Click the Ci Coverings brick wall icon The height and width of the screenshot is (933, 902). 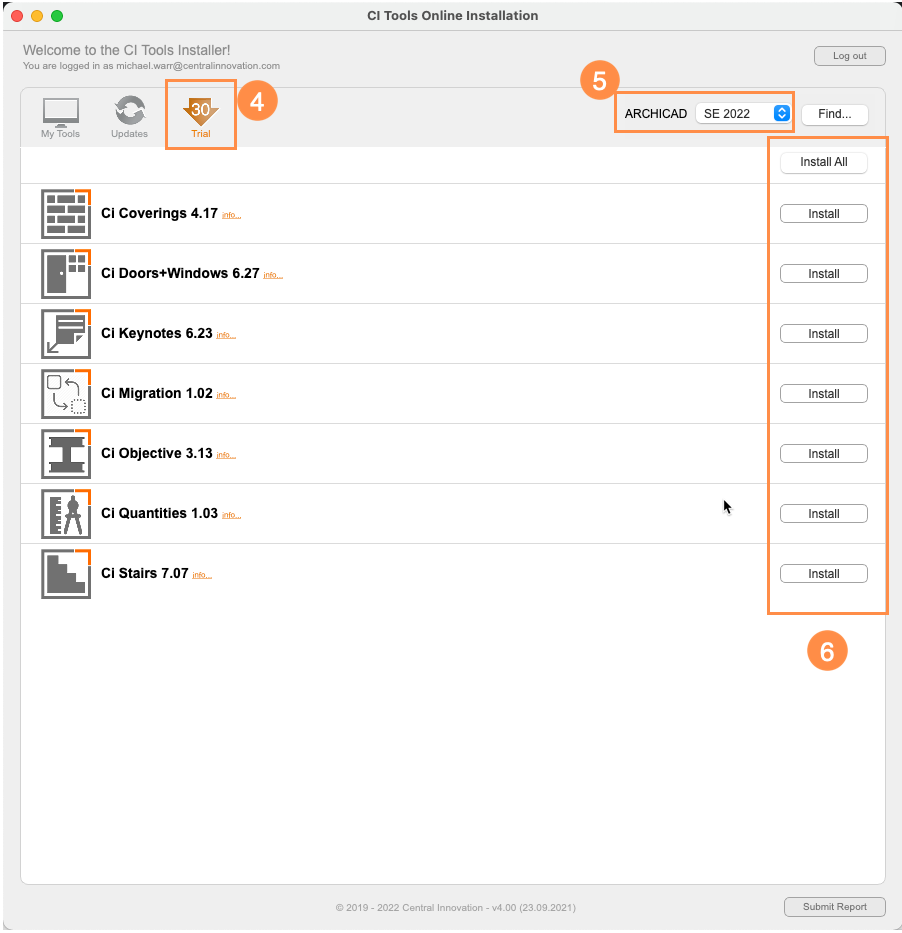(66, 214)
